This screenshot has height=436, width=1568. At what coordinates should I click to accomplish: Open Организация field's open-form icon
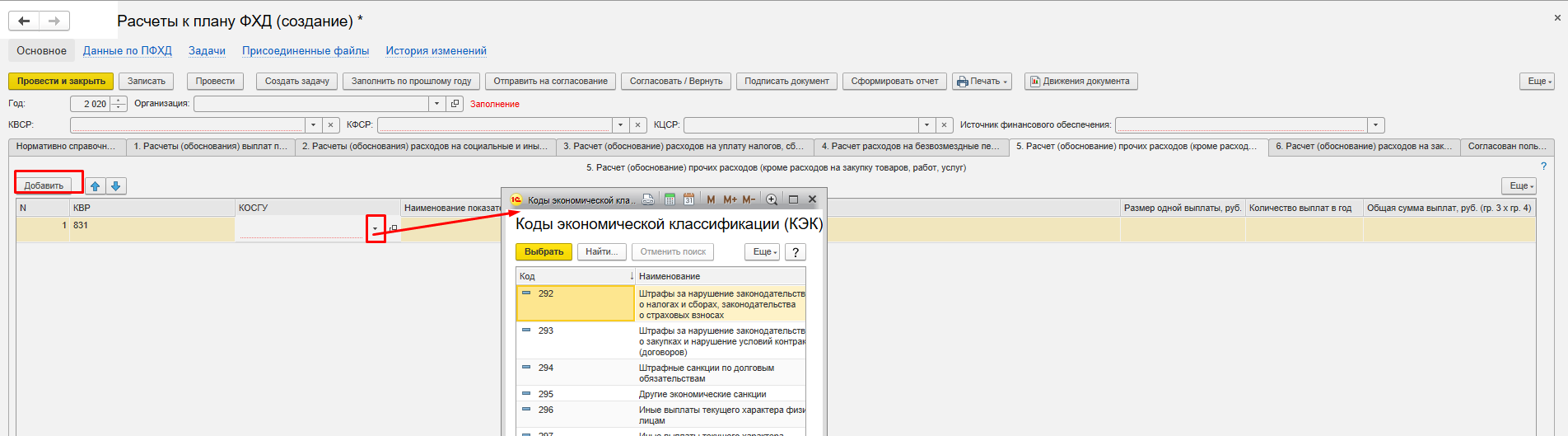[x=455, y=104]
